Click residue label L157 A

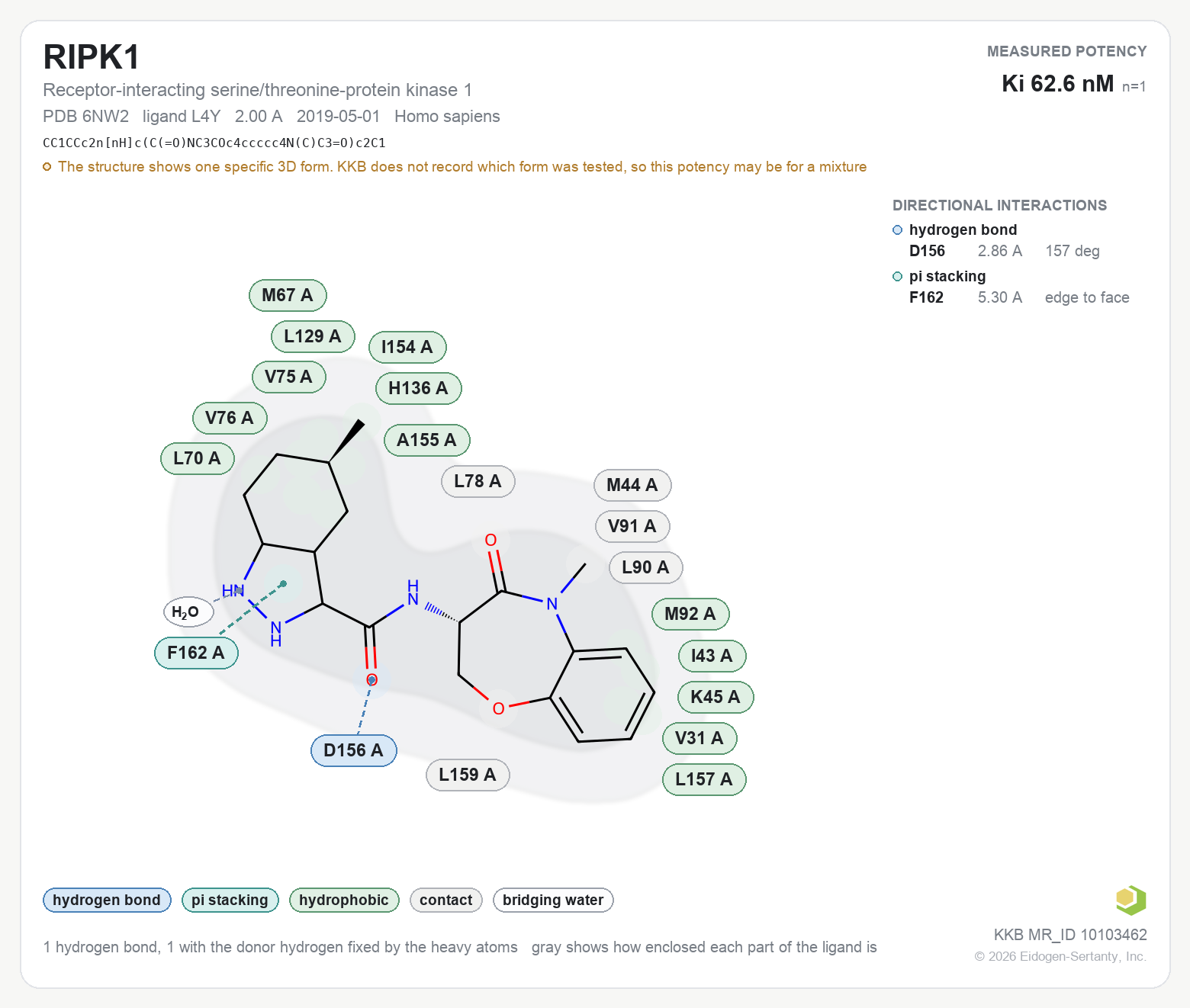(x=704, y=779)
